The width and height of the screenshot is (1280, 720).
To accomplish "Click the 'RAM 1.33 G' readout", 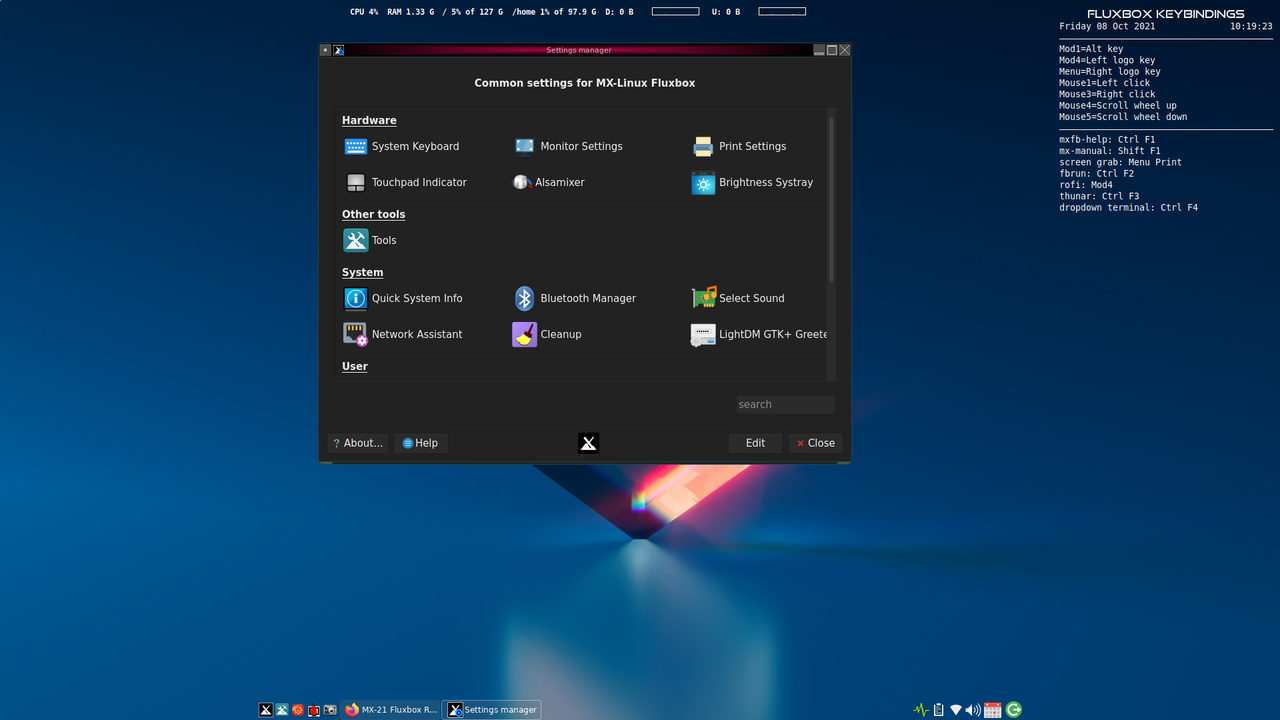I will tap(411, 12).
